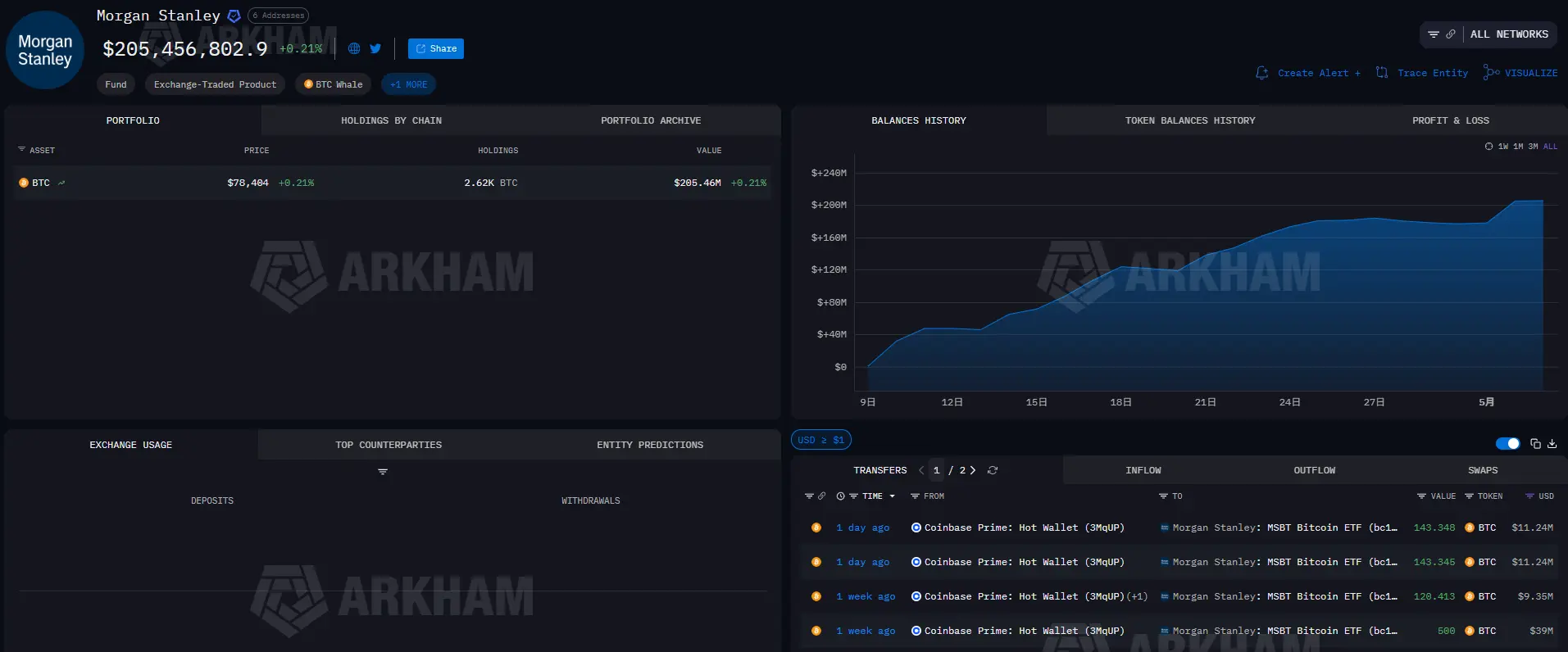Switch to the Outflow tab

point(1315,470)
